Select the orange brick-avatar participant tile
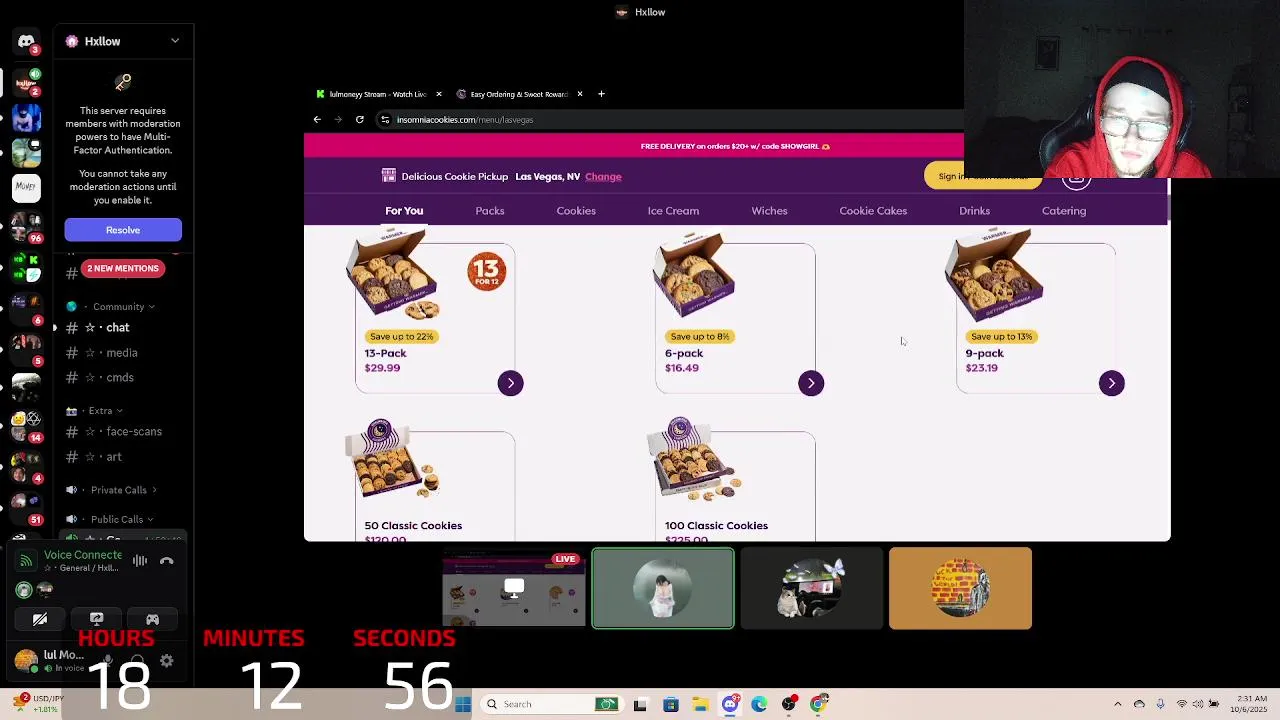Image resolution: width=1280 pixels, height=720 pixels. (960, 588)
